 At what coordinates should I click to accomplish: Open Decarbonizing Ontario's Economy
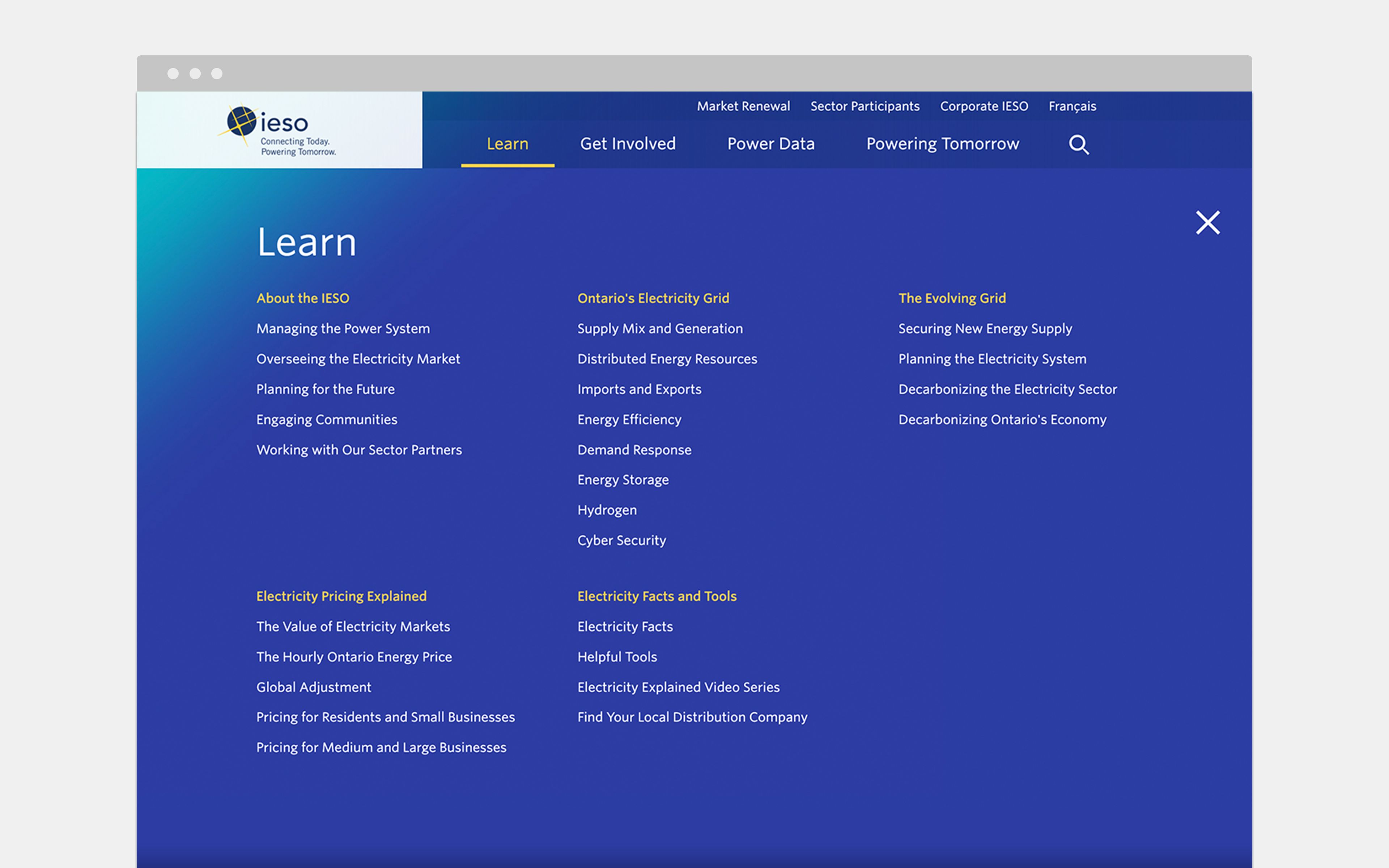point(1002,420)
